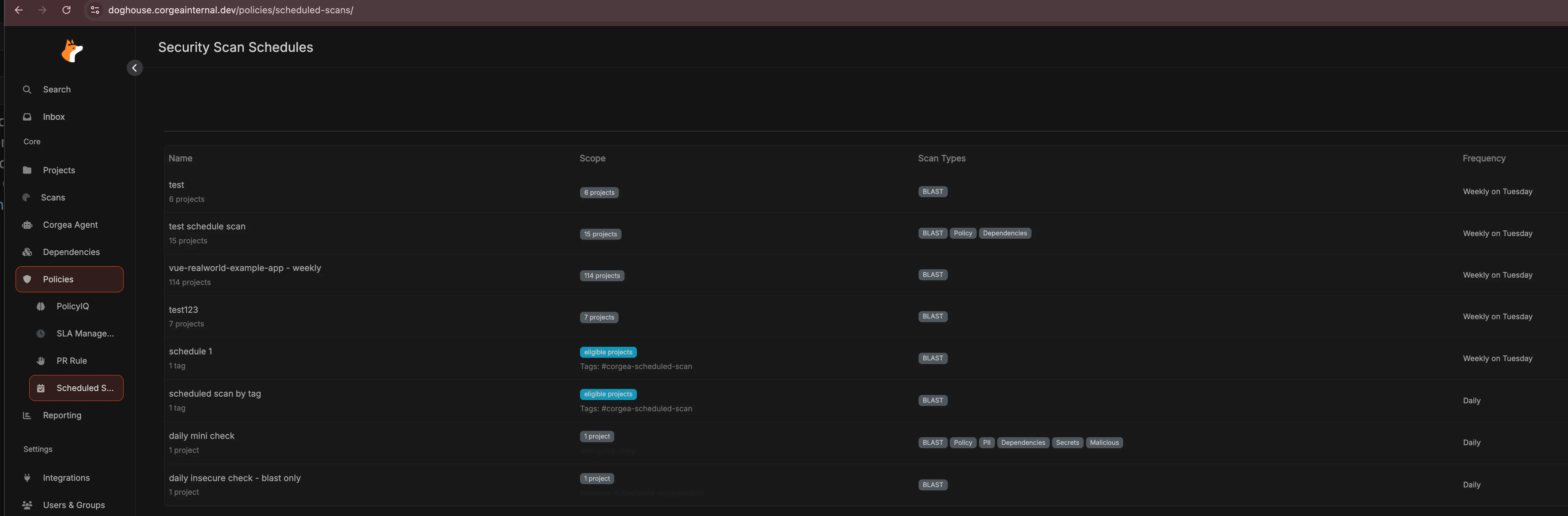Click the '114 projects' scope badge

601,276
